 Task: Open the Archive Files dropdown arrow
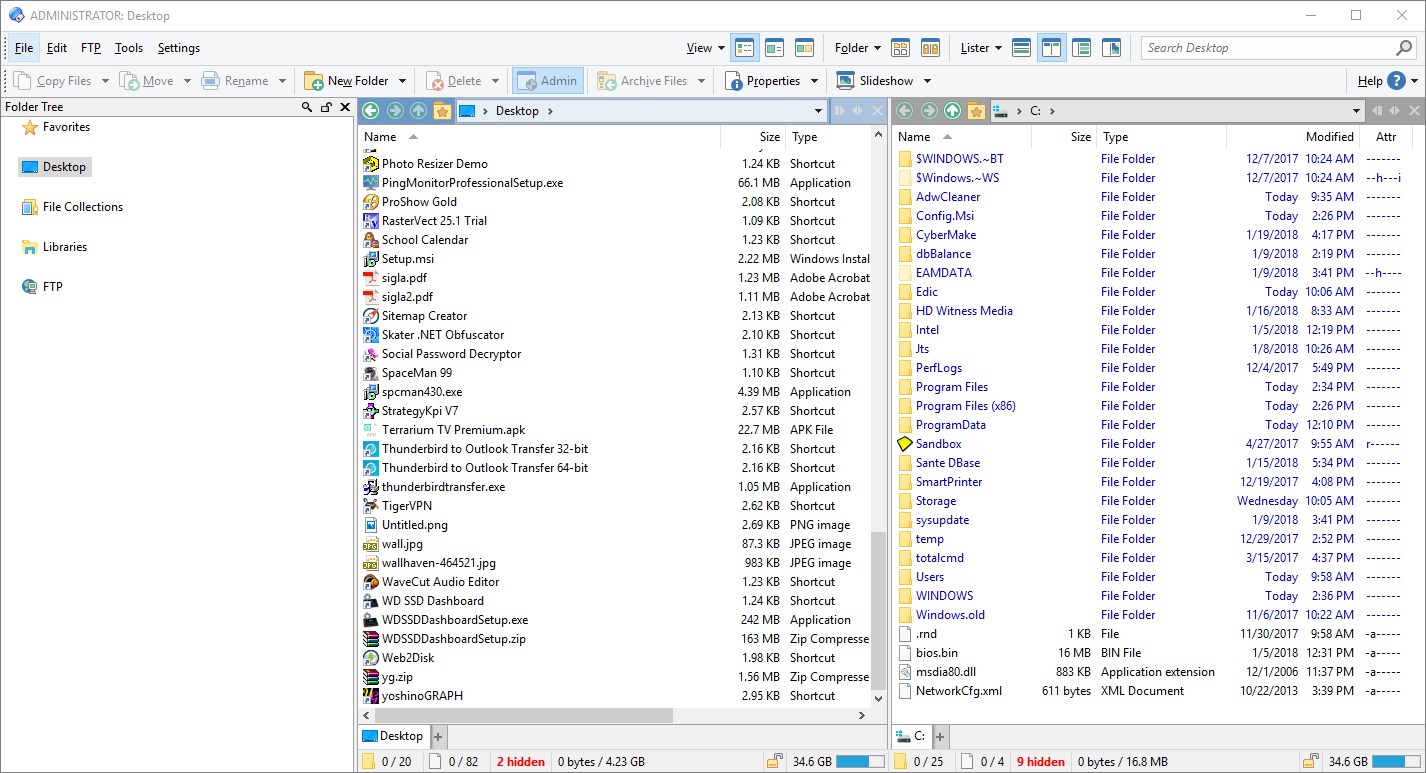(x=701, y=81)
